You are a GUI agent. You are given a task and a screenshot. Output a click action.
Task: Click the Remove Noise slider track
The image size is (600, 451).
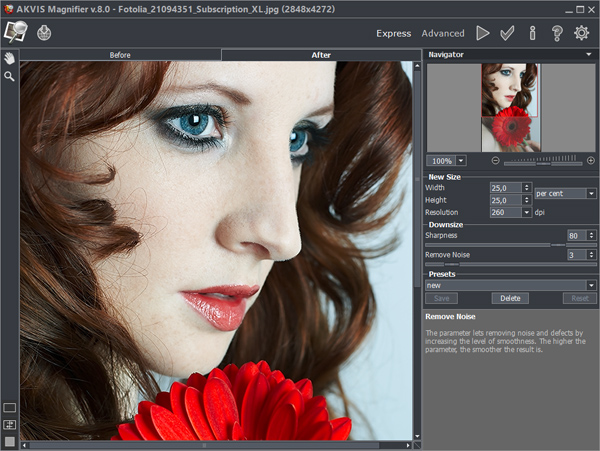tap(510, 264)
